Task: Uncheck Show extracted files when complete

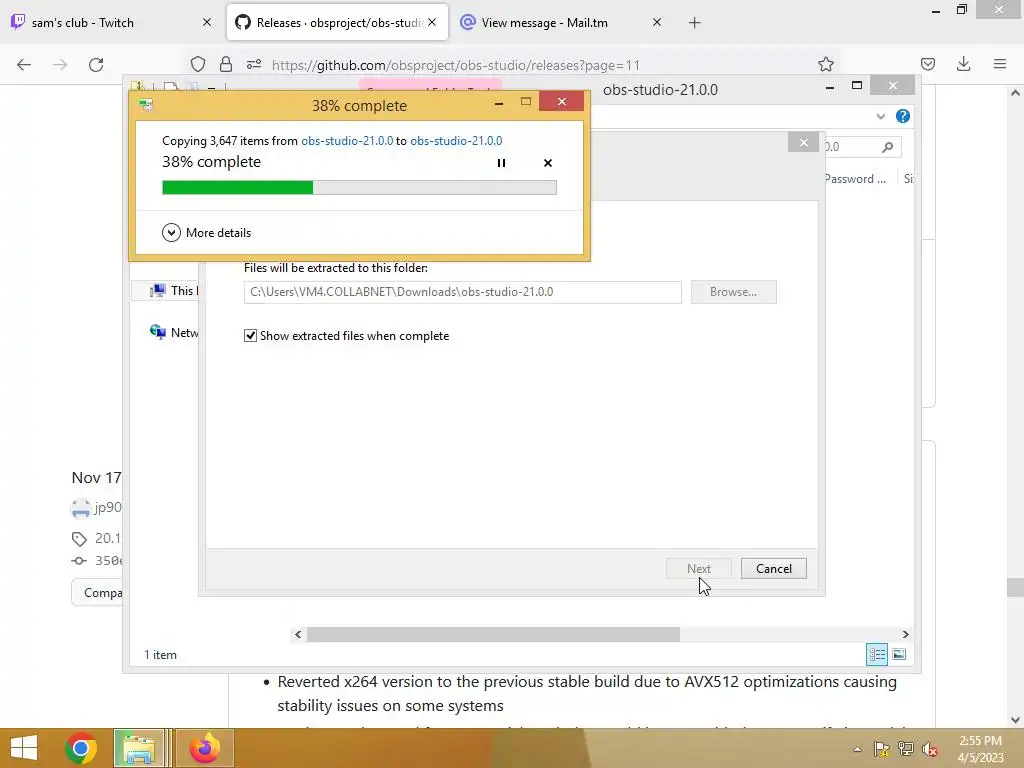Action: pos(250,336)
